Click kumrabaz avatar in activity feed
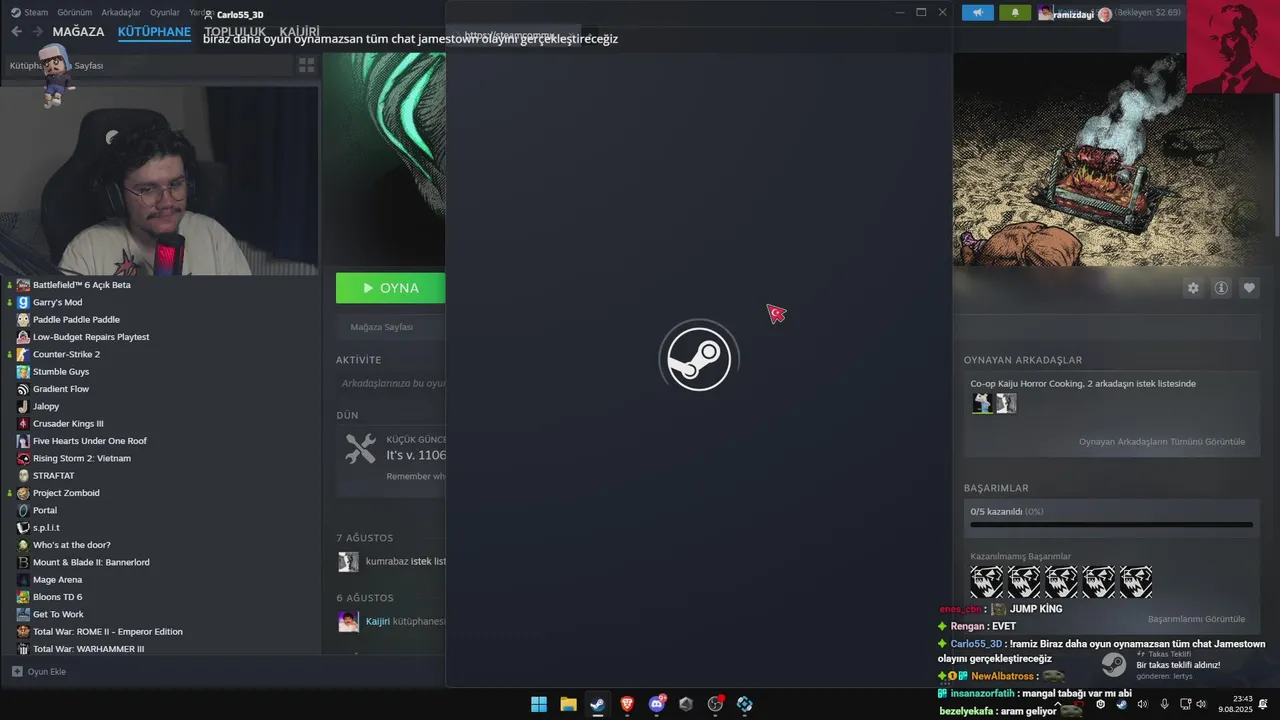The width and height of the screenshot is (1280, 720). coord(348,562)
